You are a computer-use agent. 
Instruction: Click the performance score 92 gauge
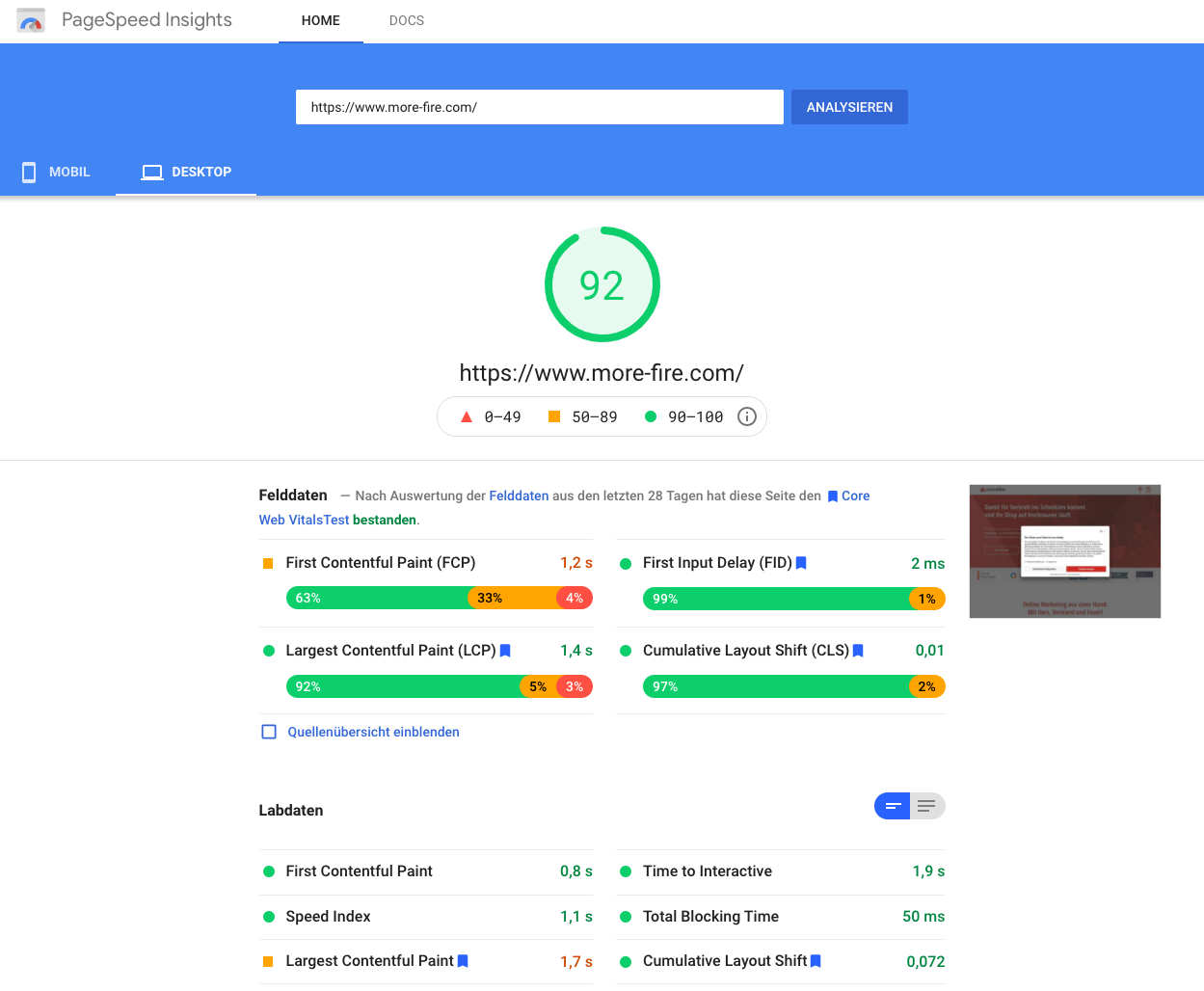tap(602, 284)
